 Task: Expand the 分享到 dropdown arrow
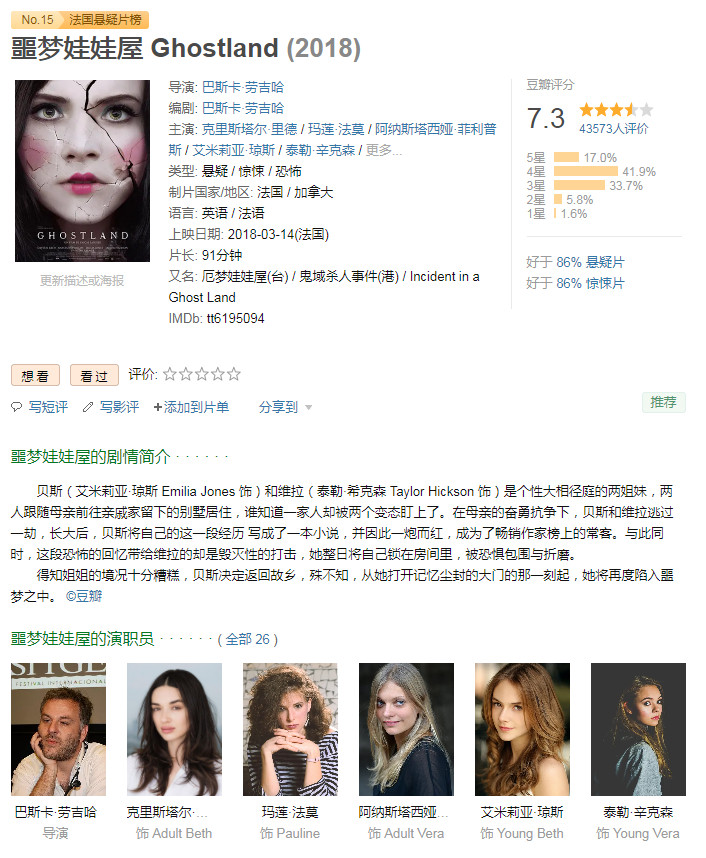309,408
